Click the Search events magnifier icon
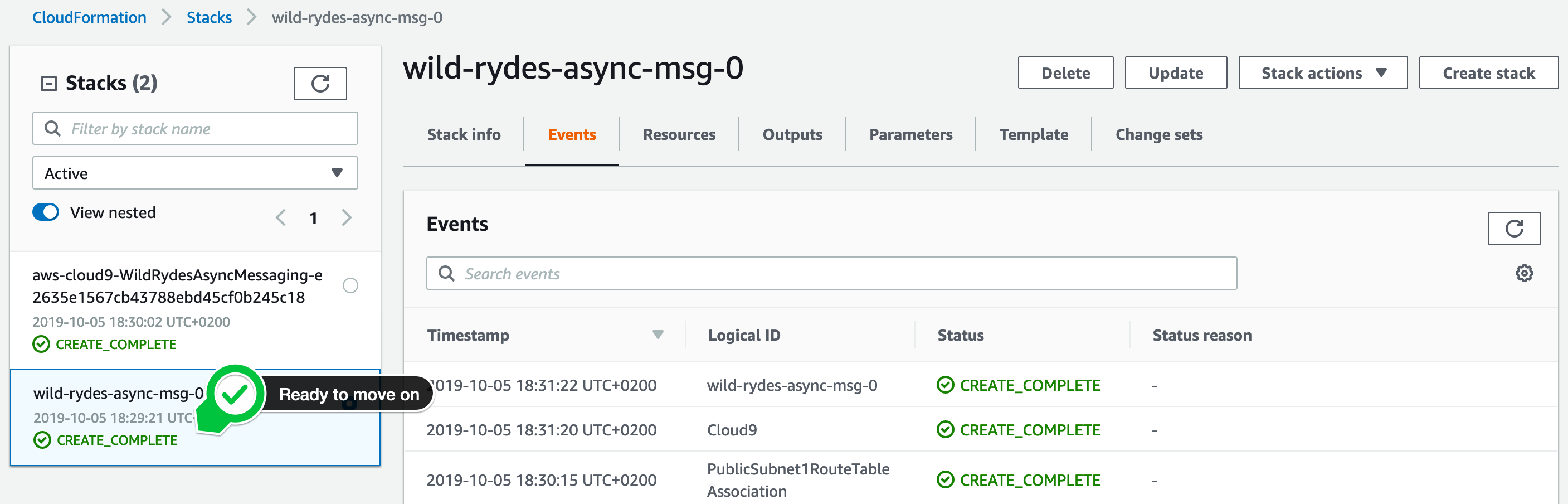 coord(447,273)
